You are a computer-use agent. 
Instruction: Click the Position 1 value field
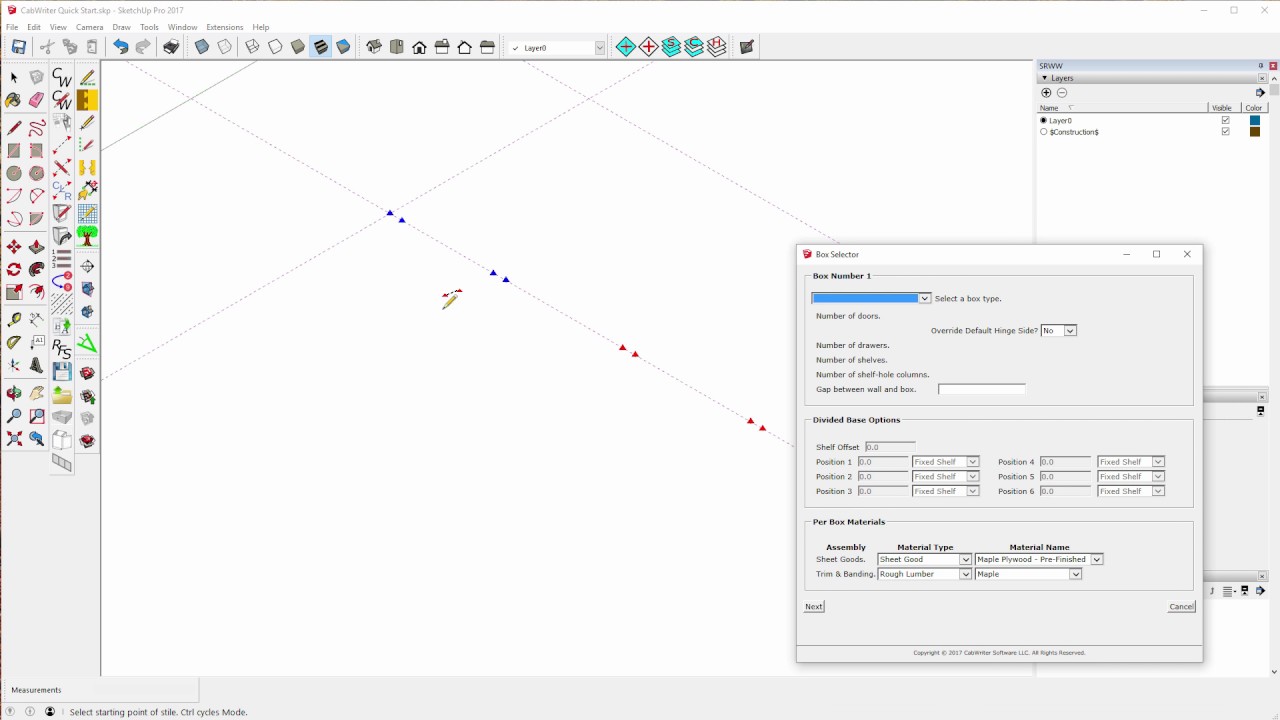883,462
